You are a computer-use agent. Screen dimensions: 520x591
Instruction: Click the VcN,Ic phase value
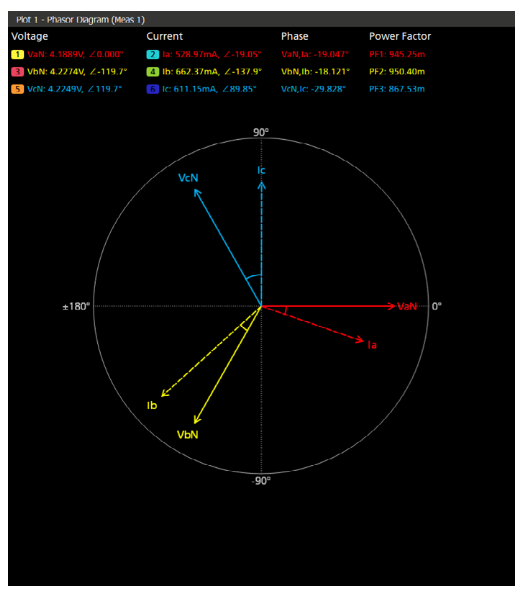click(313, 89)
